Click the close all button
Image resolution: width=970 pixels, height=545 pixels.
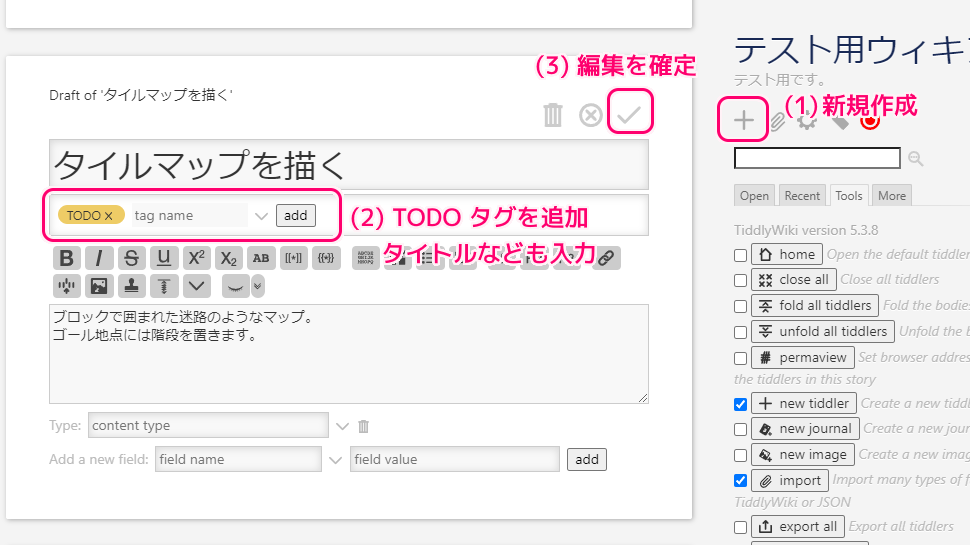pyautogui.click(x=794, y=280)
